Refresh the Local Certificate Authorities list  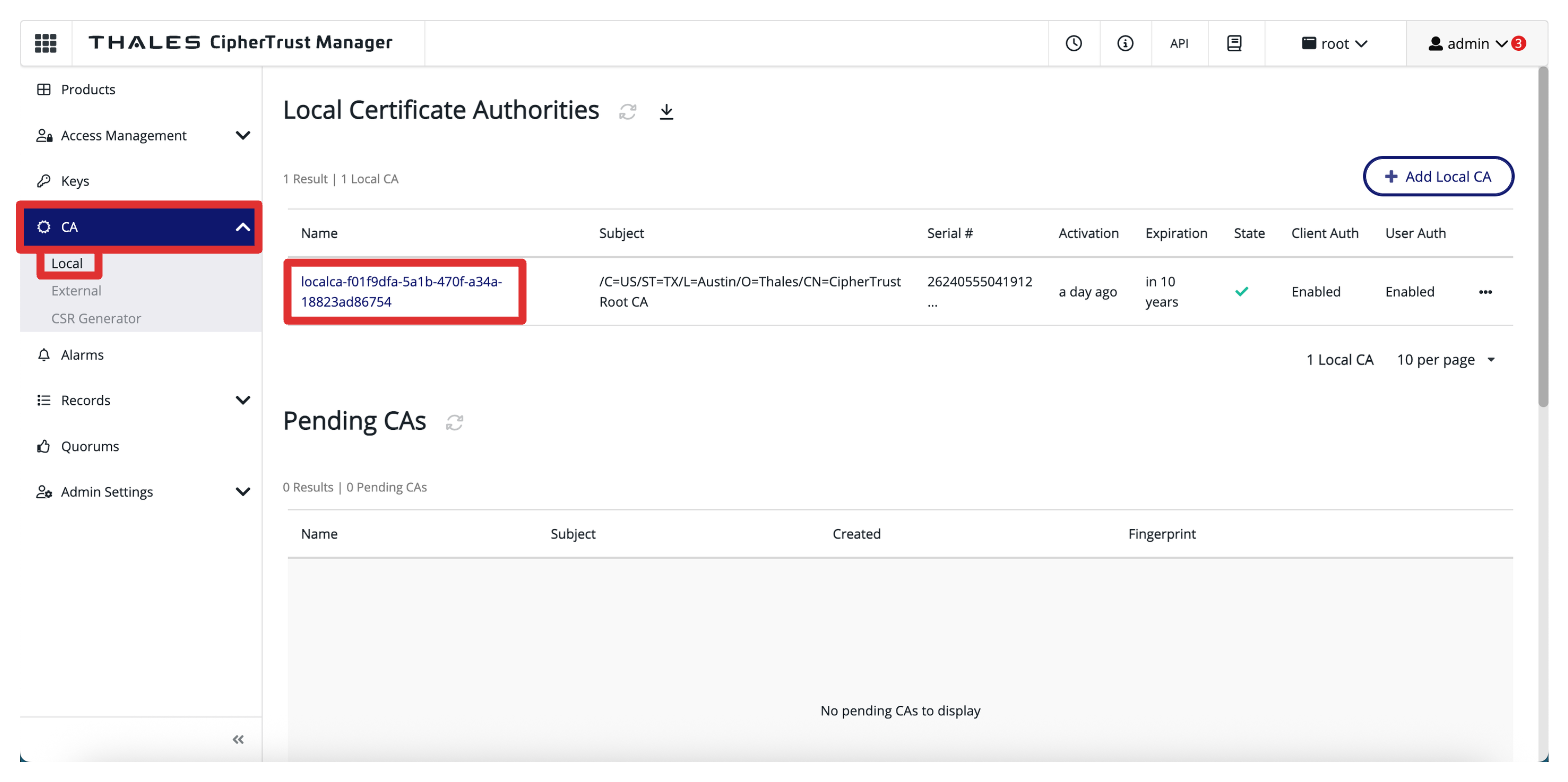click(628, 112)
